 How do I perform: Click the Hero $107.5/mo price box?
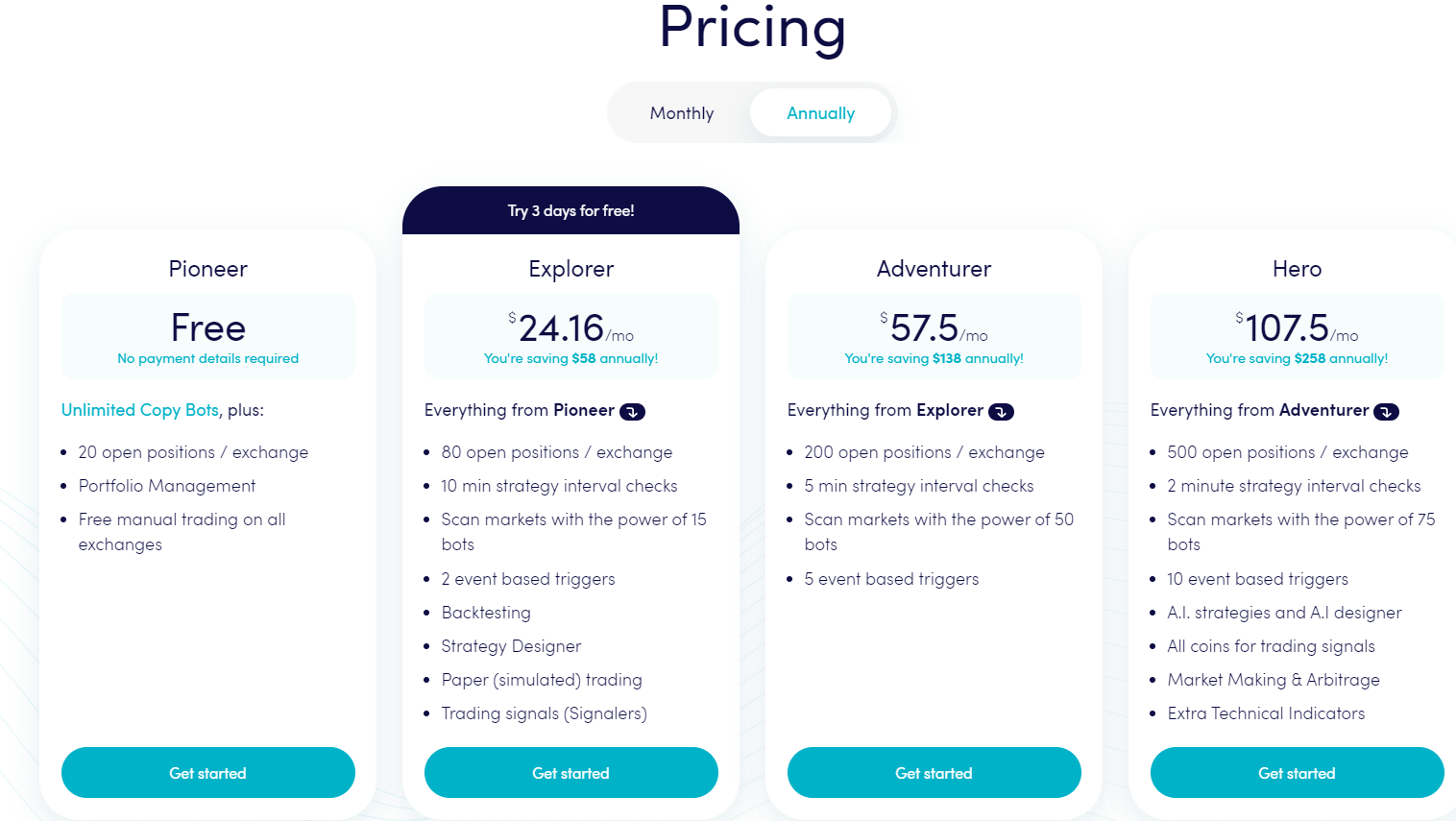[1298, 336]
